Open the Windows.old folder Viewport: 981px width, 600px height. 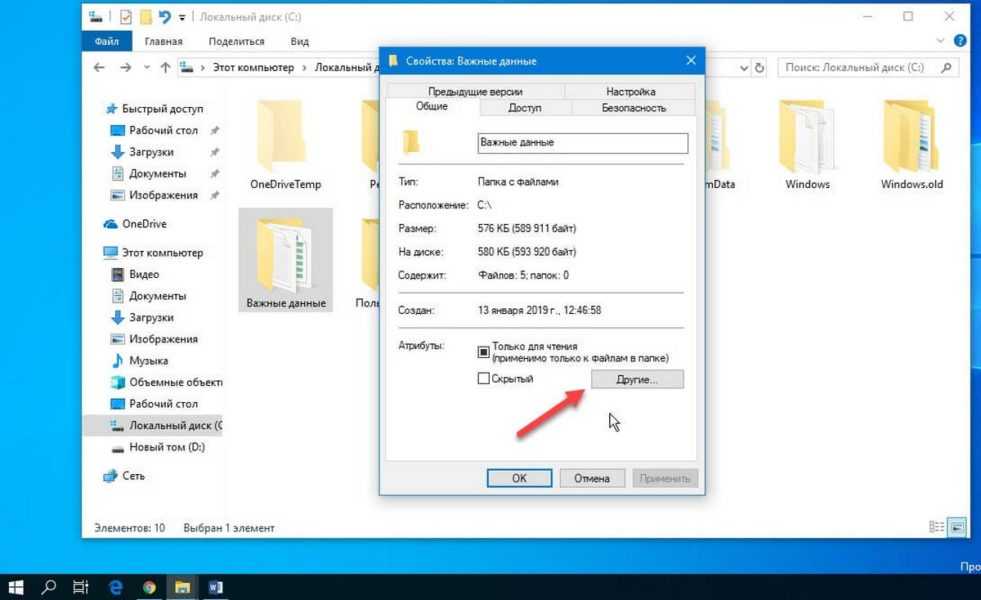[x=911, y=145]
